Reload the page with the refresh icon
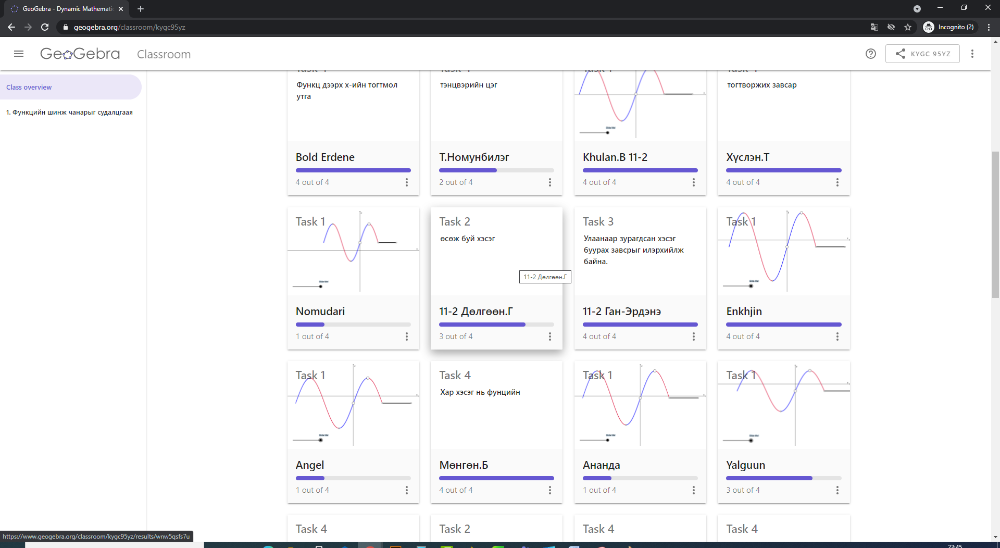This screenshot has width=1000, height=548. pos(45,27)
